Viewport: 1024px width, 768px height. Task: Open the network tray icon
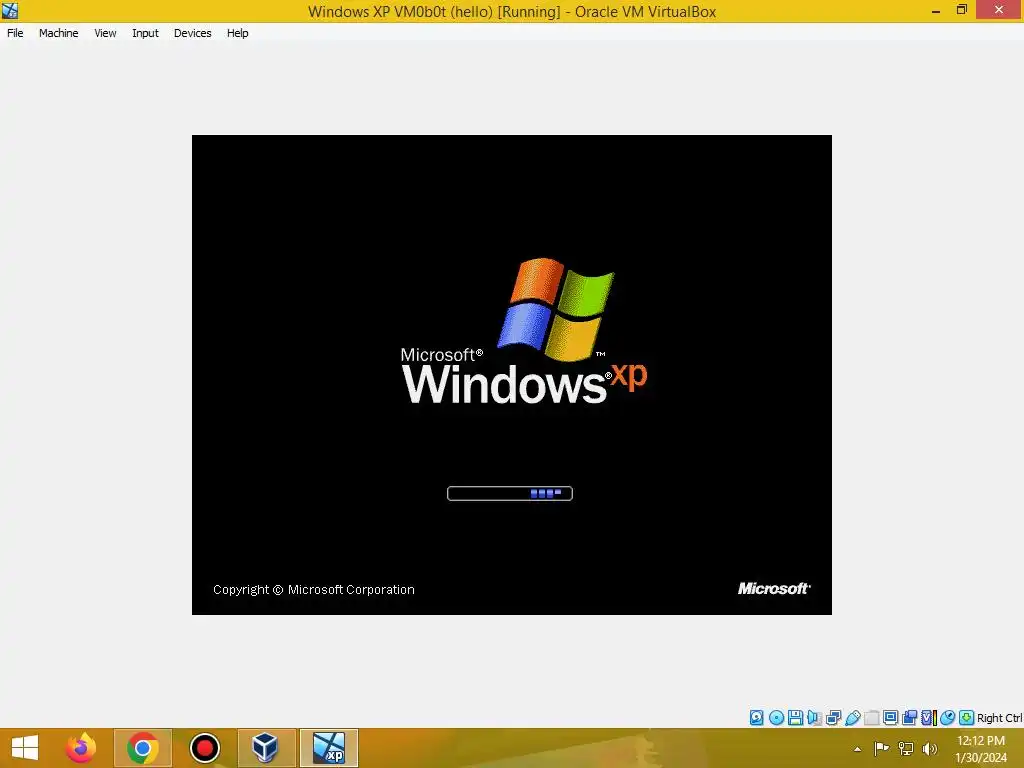tap(906, 748)
